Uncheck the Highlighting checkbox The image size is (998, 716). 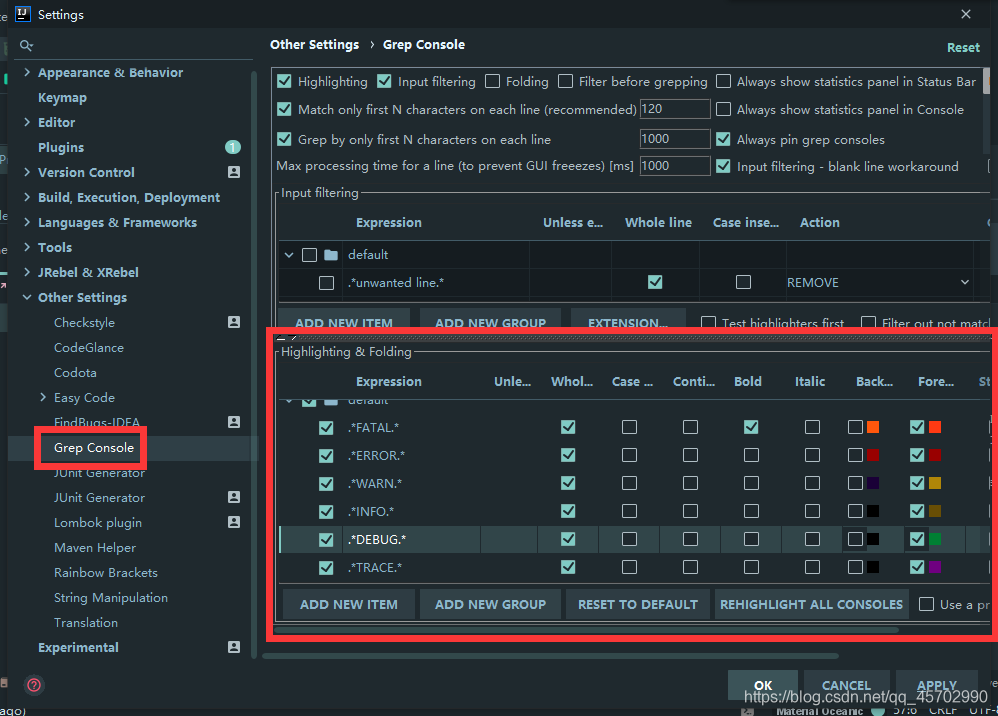[285, 81]
